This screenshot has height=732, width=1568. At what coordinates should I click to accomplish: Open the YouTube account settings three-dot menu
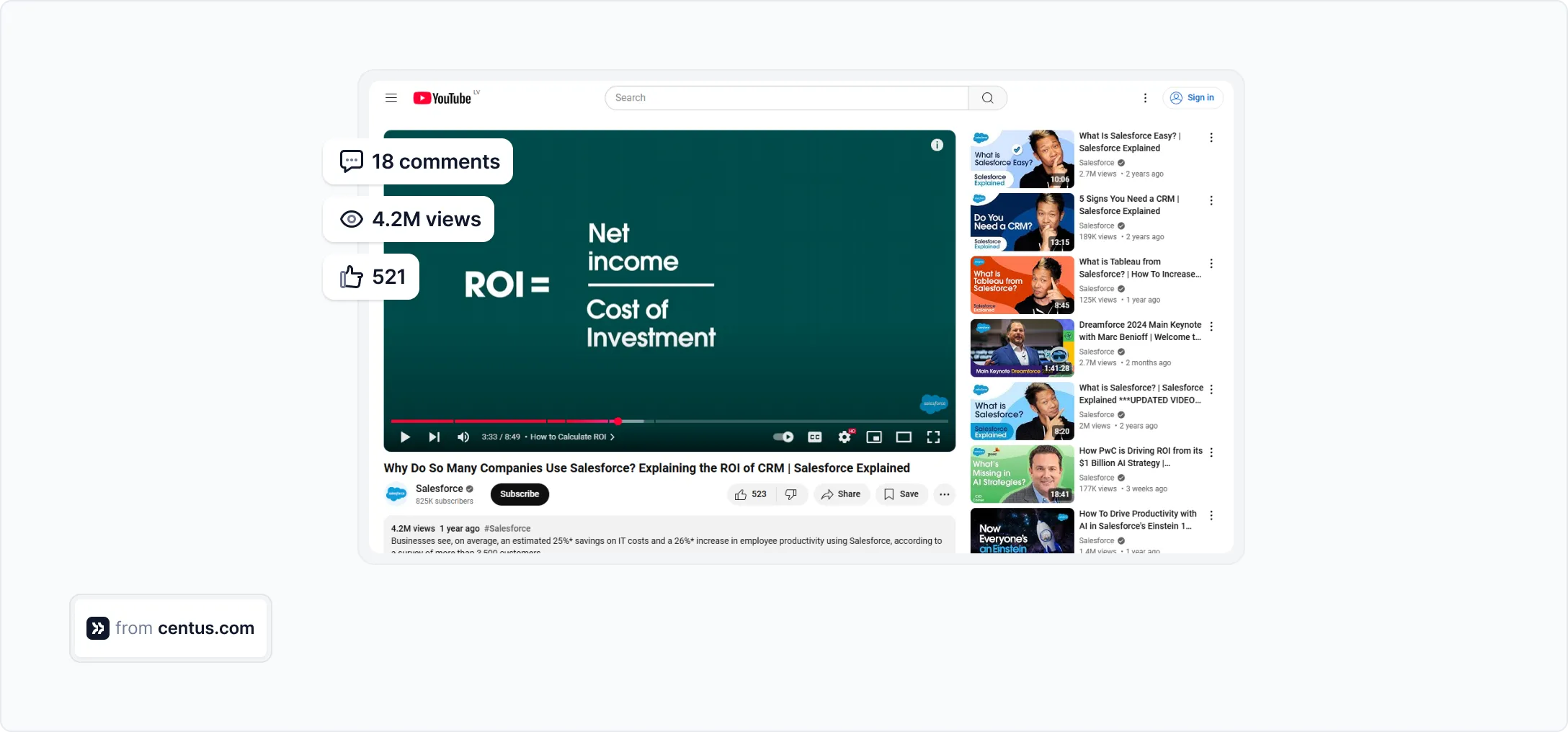point(1145,97)
